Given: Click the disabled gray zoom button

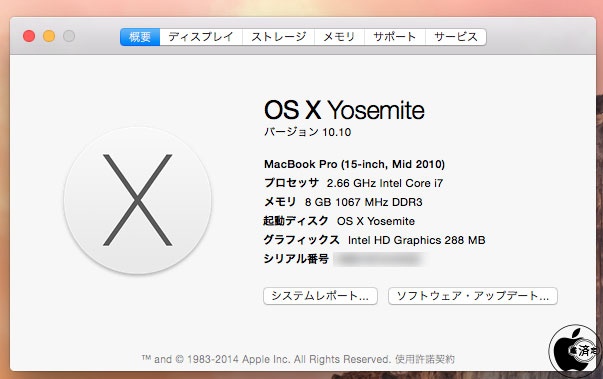Looking at the screenshot, I should pyautogui.click(x=69, y=36).
